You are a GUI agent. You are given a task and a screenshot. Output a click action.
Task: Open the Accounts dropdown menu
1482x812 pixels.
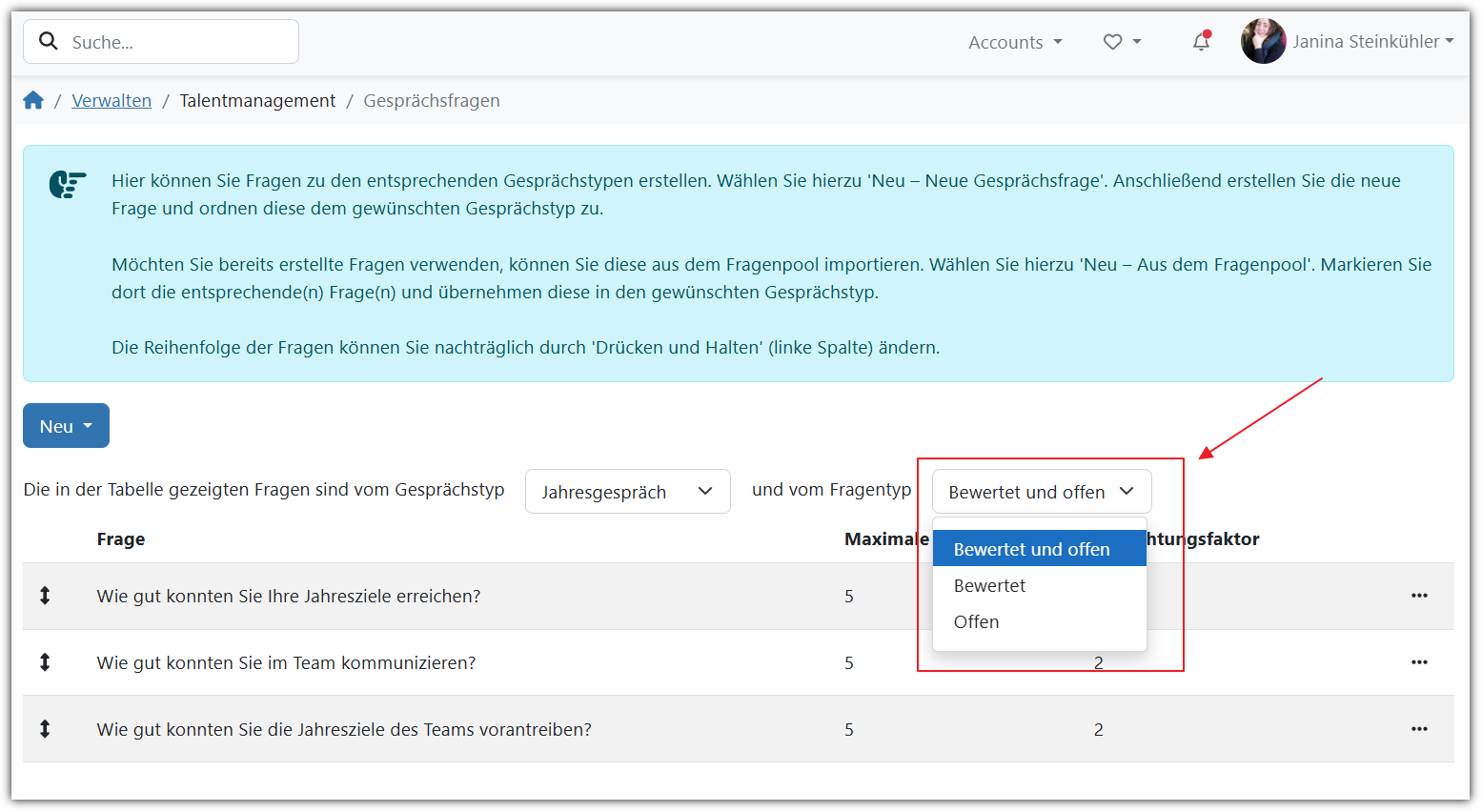[1014, 42]
